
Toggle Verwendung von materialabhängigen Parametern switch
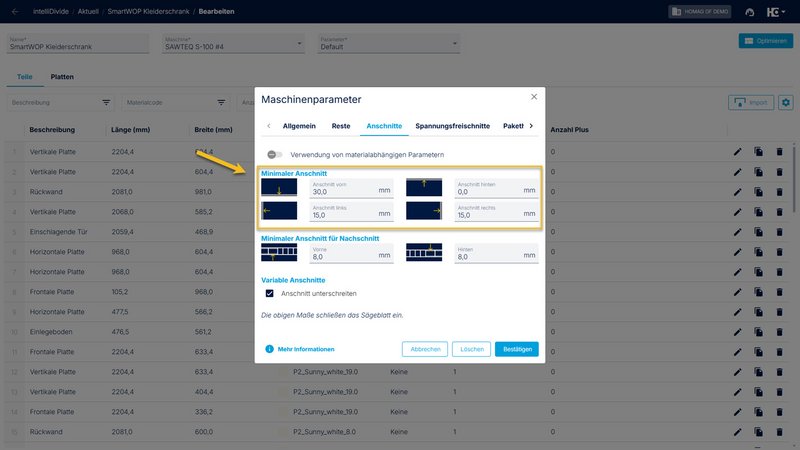pos(274,155)
